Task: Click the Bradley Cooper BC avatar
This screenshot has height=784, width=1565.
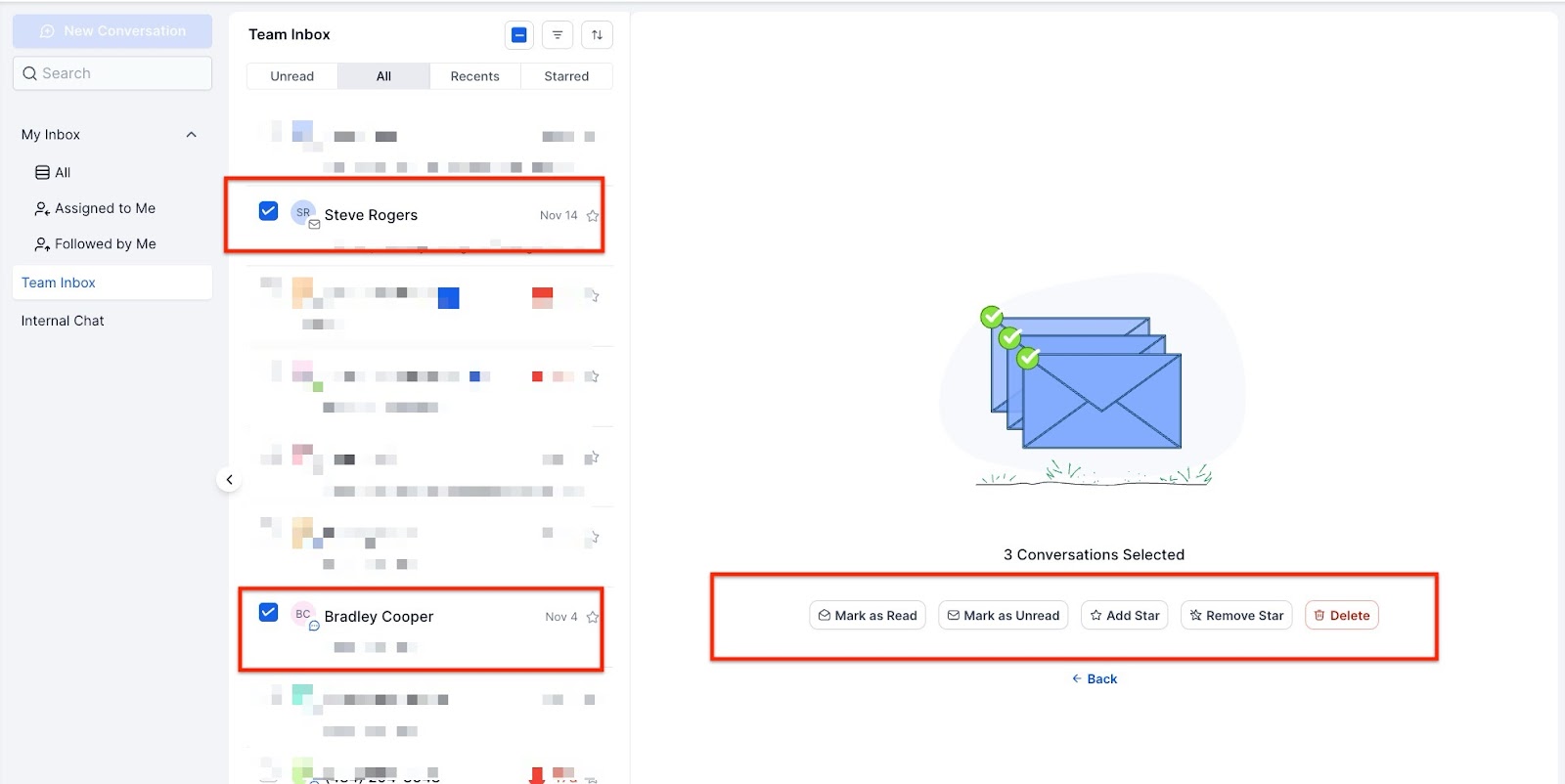Action: 303,615
